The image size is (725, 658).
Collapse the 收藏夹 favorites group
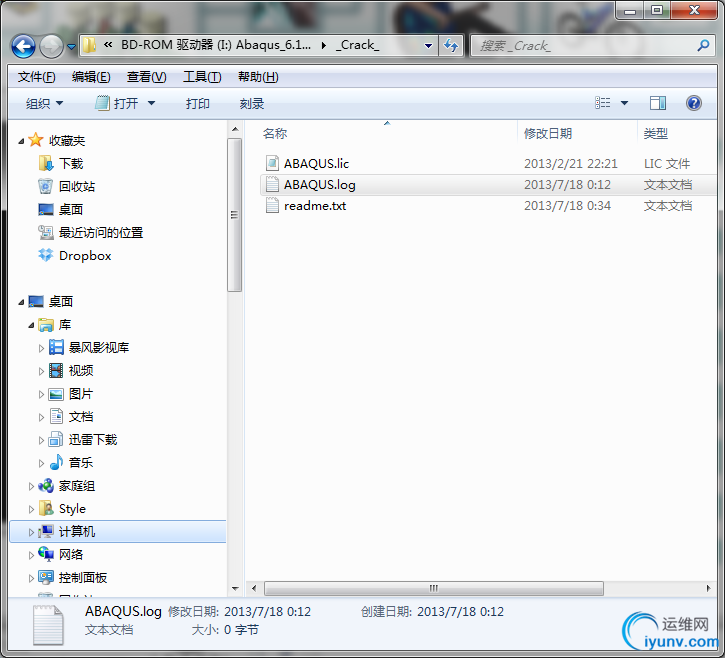[x=21, y=141]
